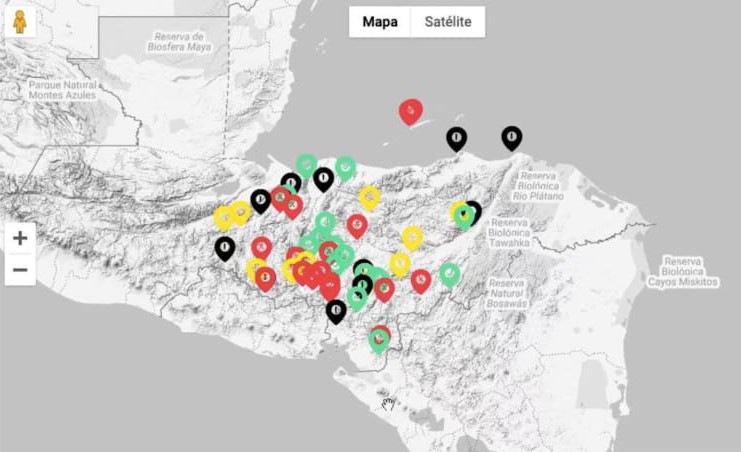
Task: Select the westernmost yellow marker
Action: [224, 218]
